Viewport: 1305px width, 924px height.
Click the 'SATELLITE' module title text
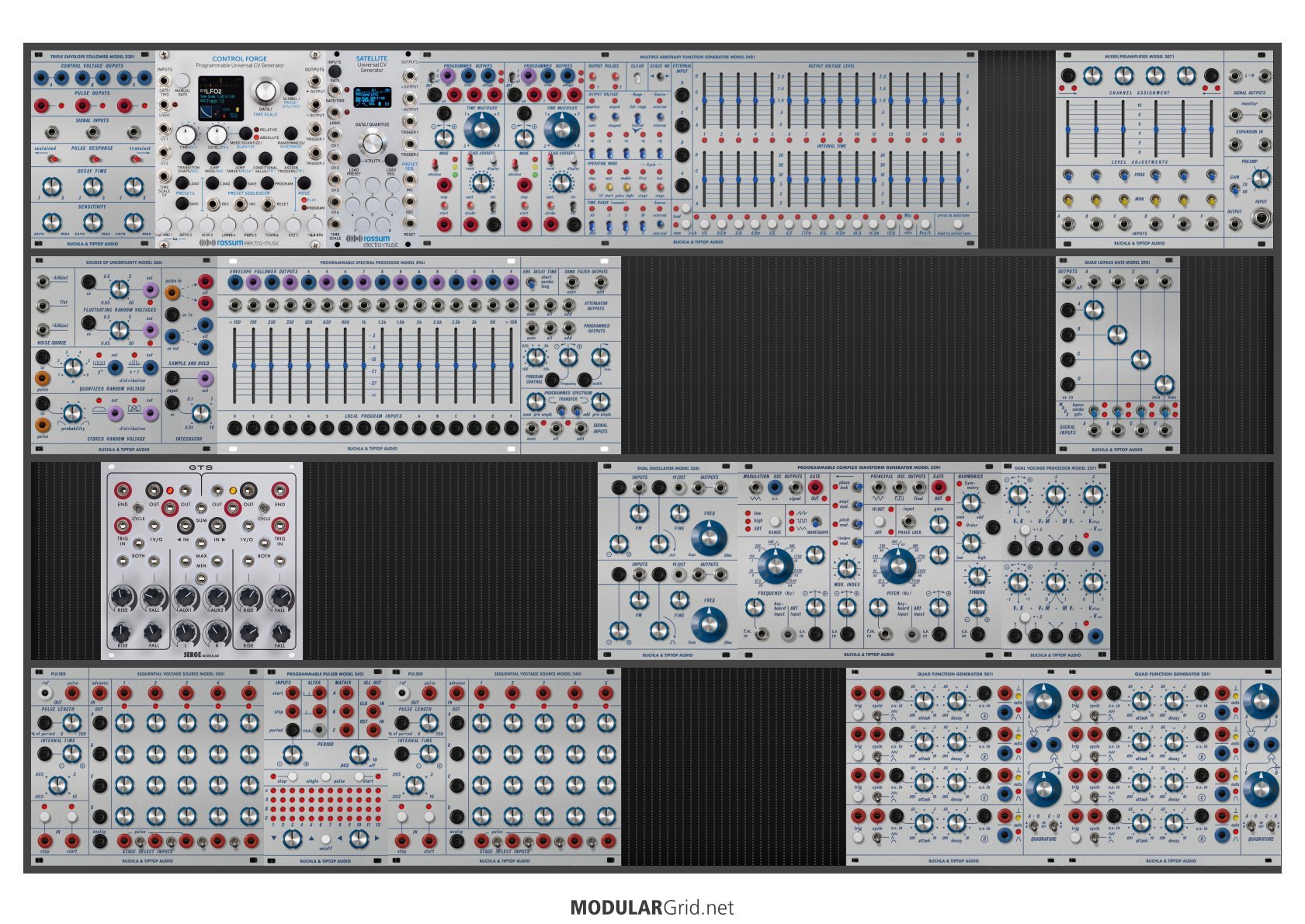[x=372, y=58]
